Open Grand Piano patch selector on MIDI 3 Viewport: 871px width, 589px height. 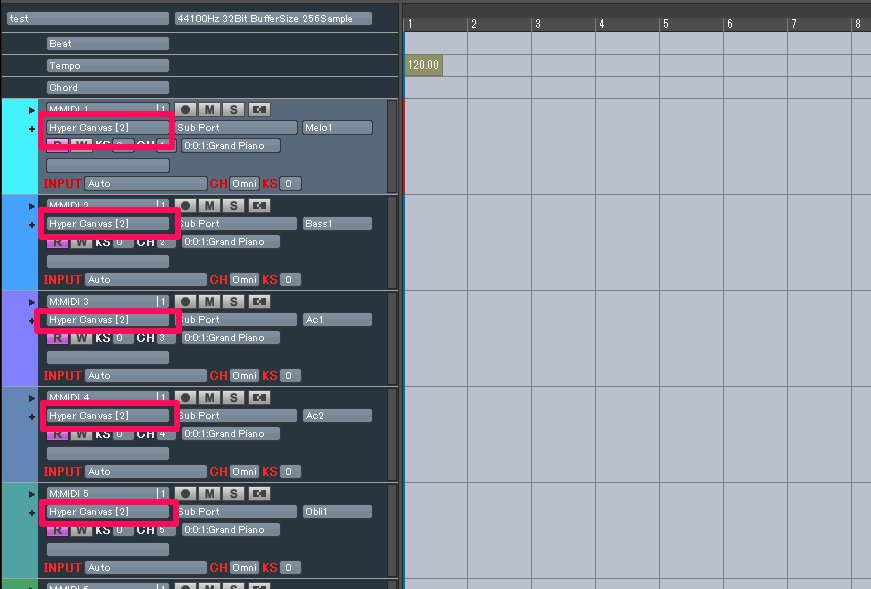(230, 338)
